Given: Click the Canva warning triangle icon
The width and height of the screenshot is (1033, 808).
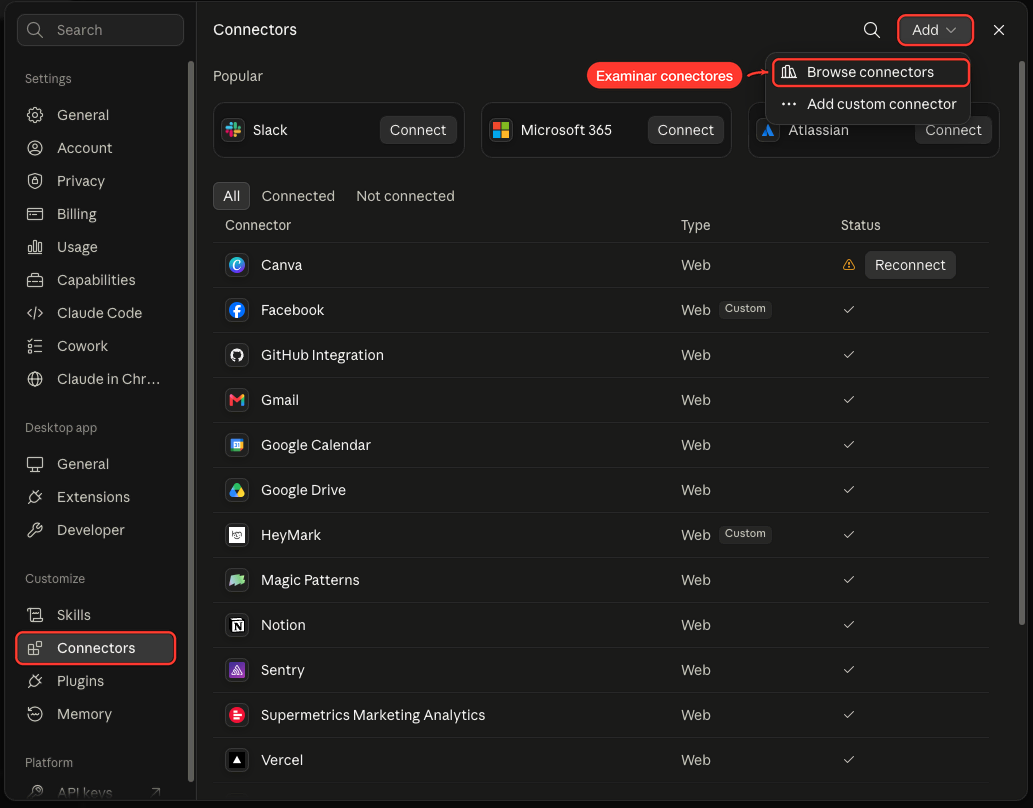Looking at the screenshot, I should pos(849,265).
